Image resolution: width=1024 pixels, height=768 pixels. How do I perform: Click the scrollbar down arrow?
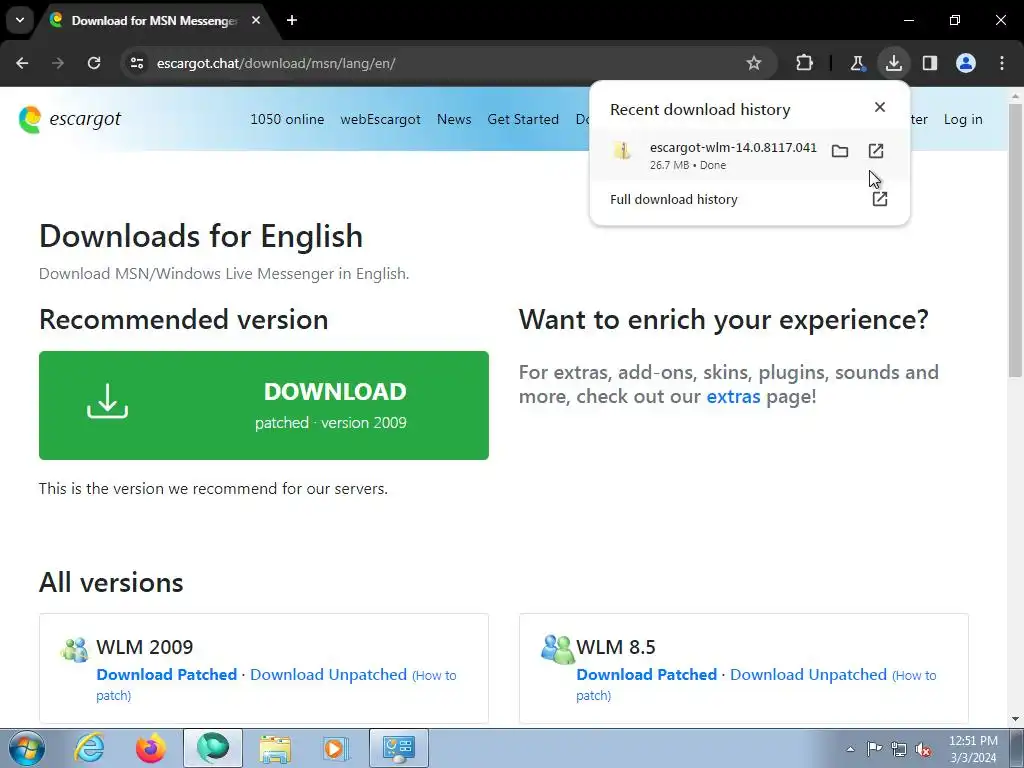pos(1015,719)
